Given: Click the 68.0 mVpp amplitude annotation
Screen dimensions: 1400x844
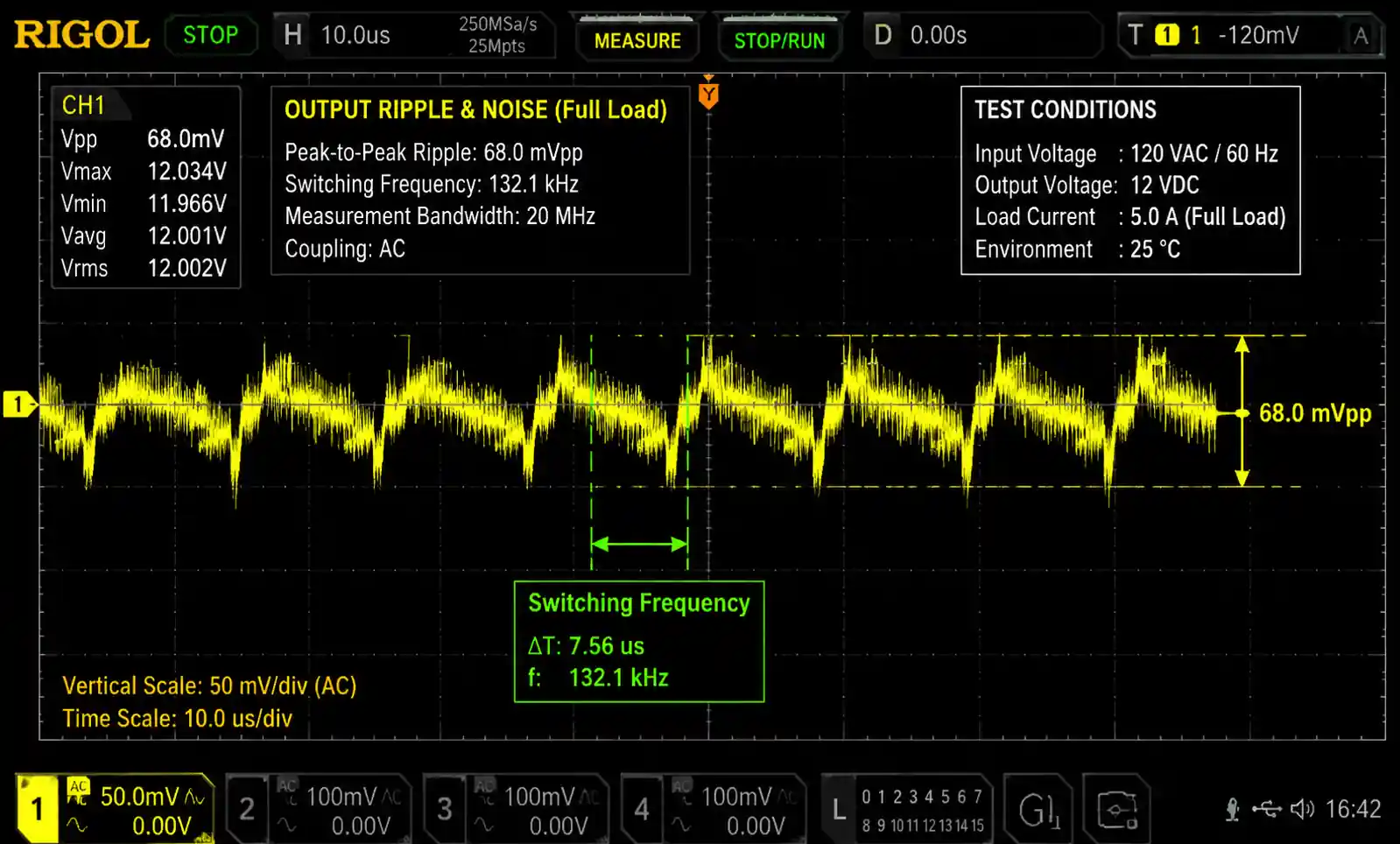Looking at the screenshot, I should click(x=1315, y=413).
